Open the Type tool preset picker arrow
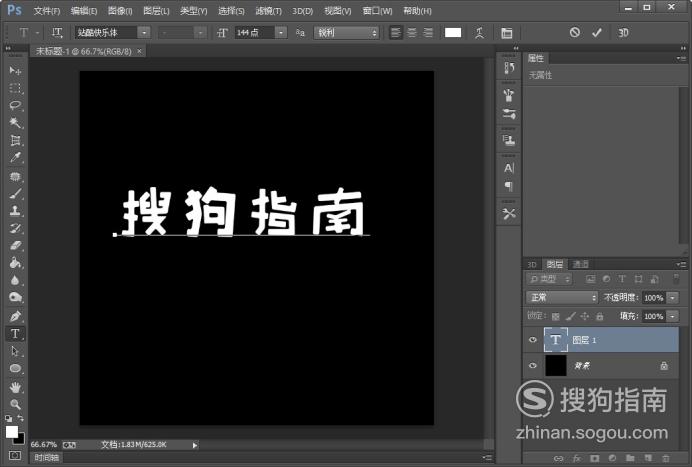 click(x=37, y=33)
